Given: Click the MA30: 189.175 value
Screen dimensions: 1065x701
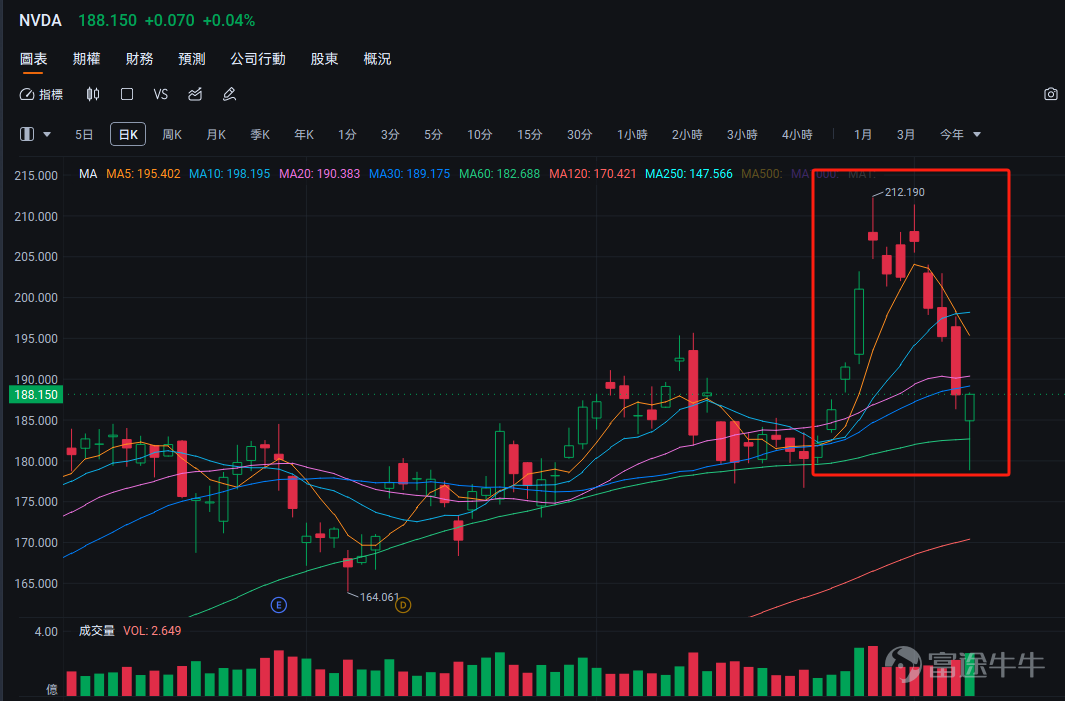Looking at the screenshot, I should (410, 174).
